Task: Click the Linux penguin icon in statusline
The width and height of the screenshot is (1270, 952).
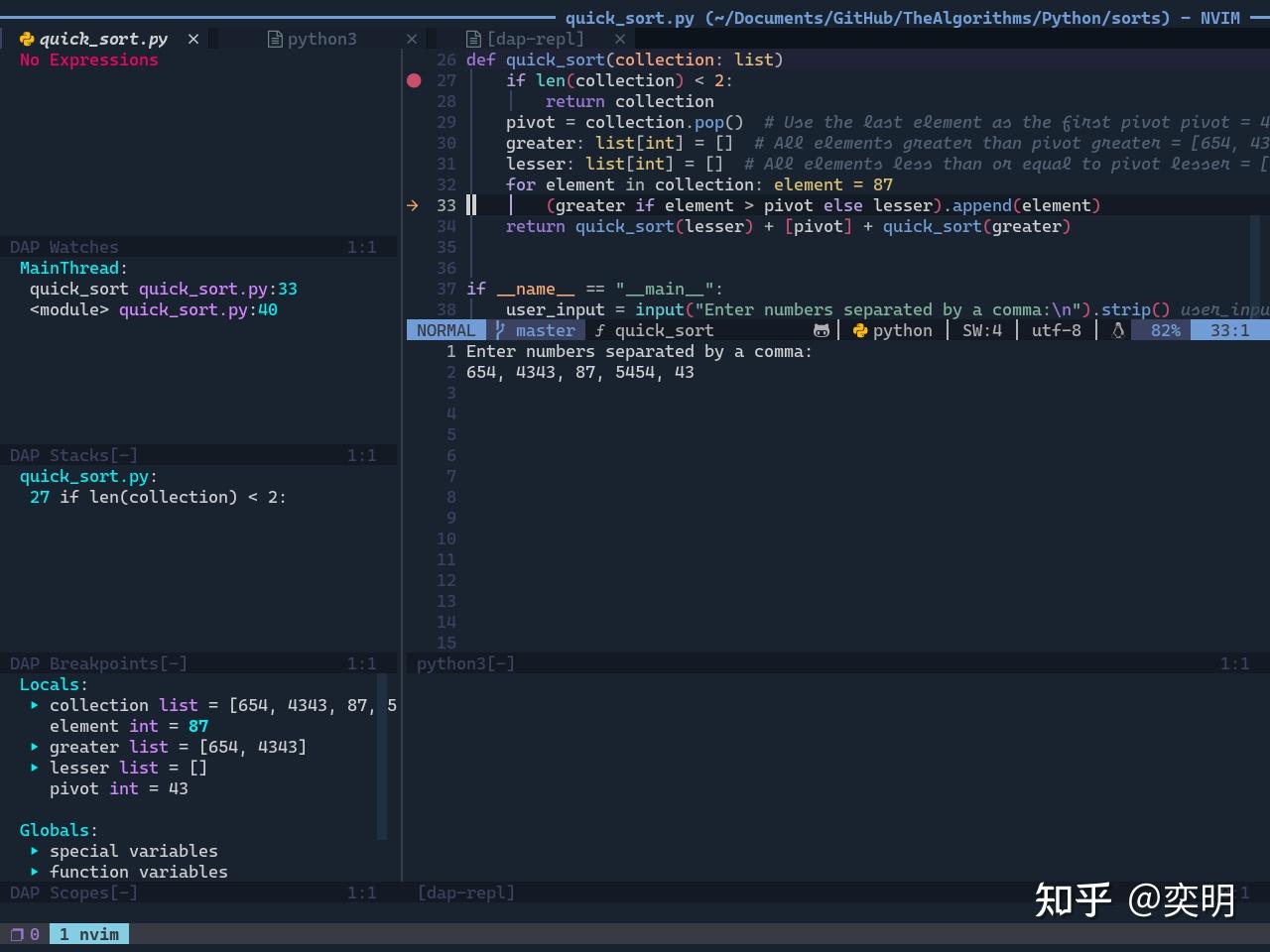Action: click(1118, 330)
